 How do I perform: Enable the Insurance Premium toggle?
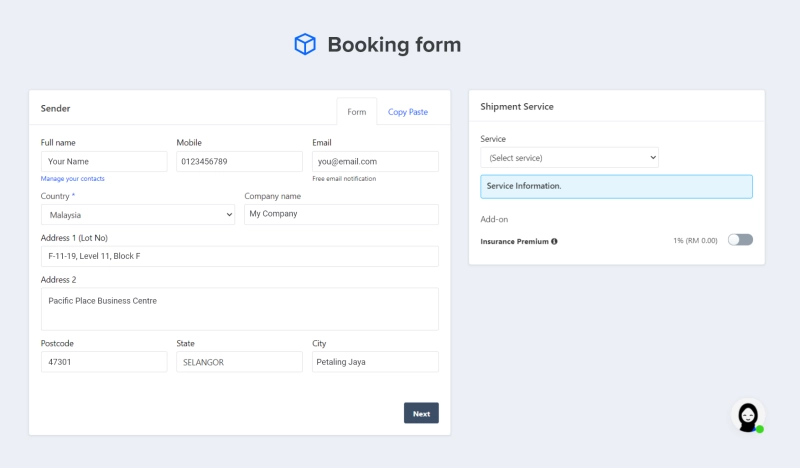740,240
